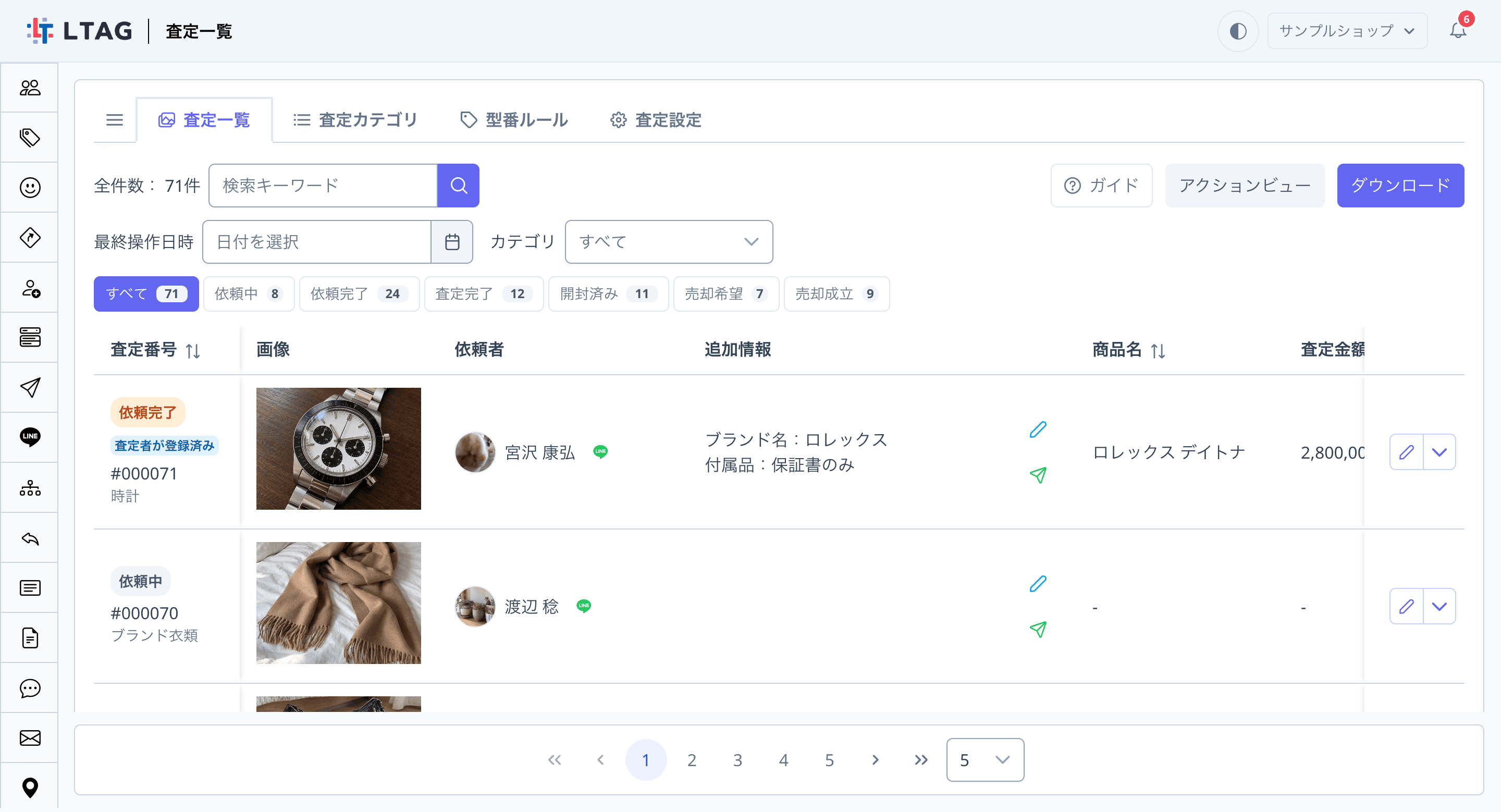Click hamburger menu icon beside tabs

[x=114, y=120]
